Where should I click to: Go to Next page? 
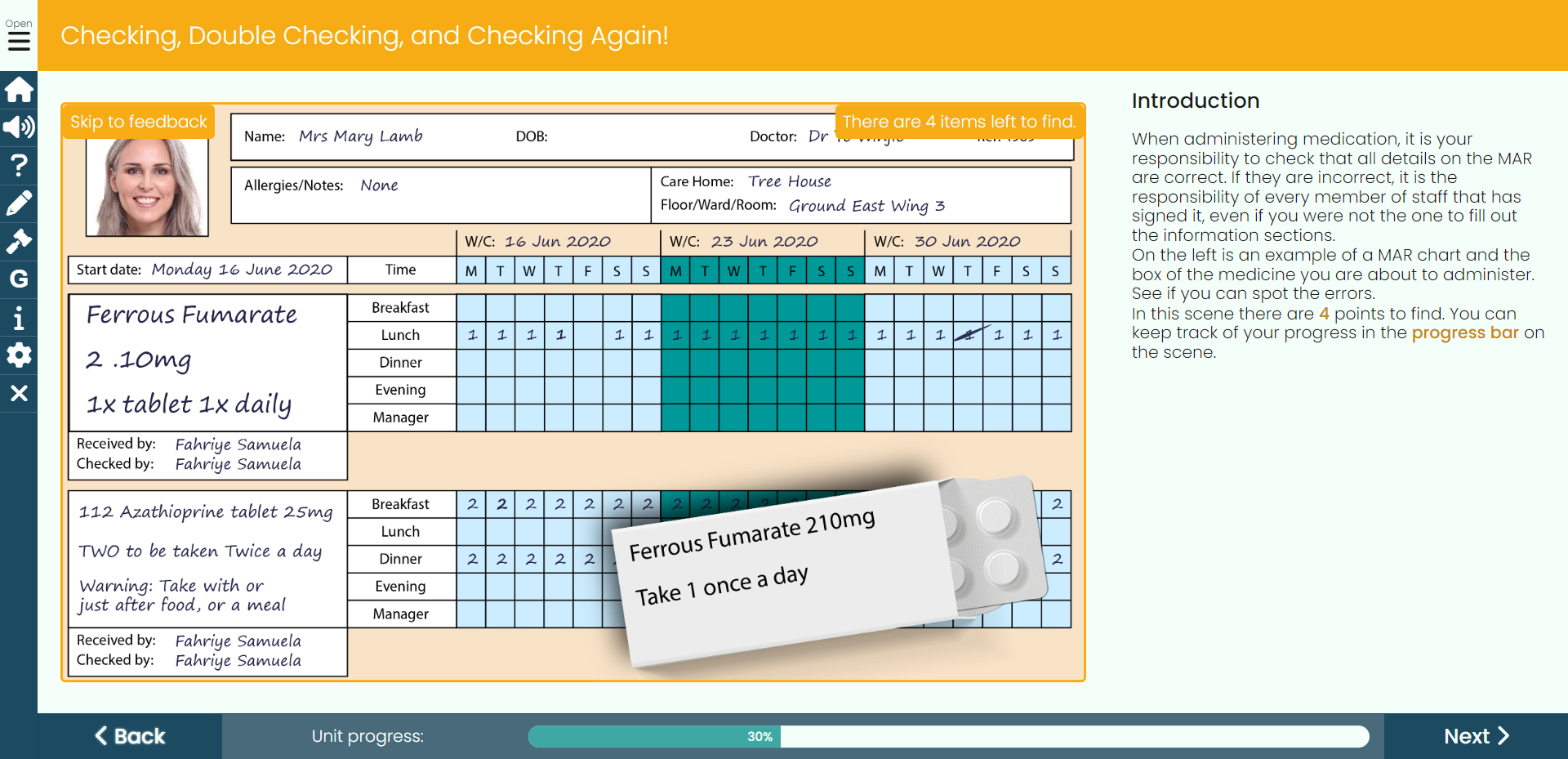[1476, 736]
